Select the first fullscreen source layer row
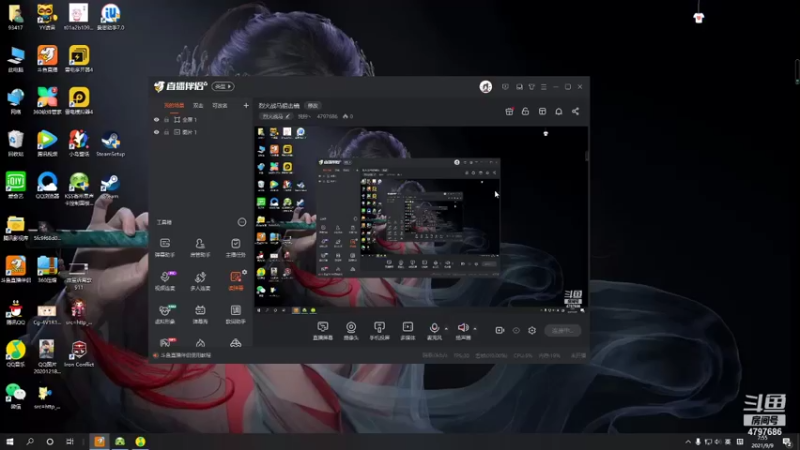 [201, 120]
